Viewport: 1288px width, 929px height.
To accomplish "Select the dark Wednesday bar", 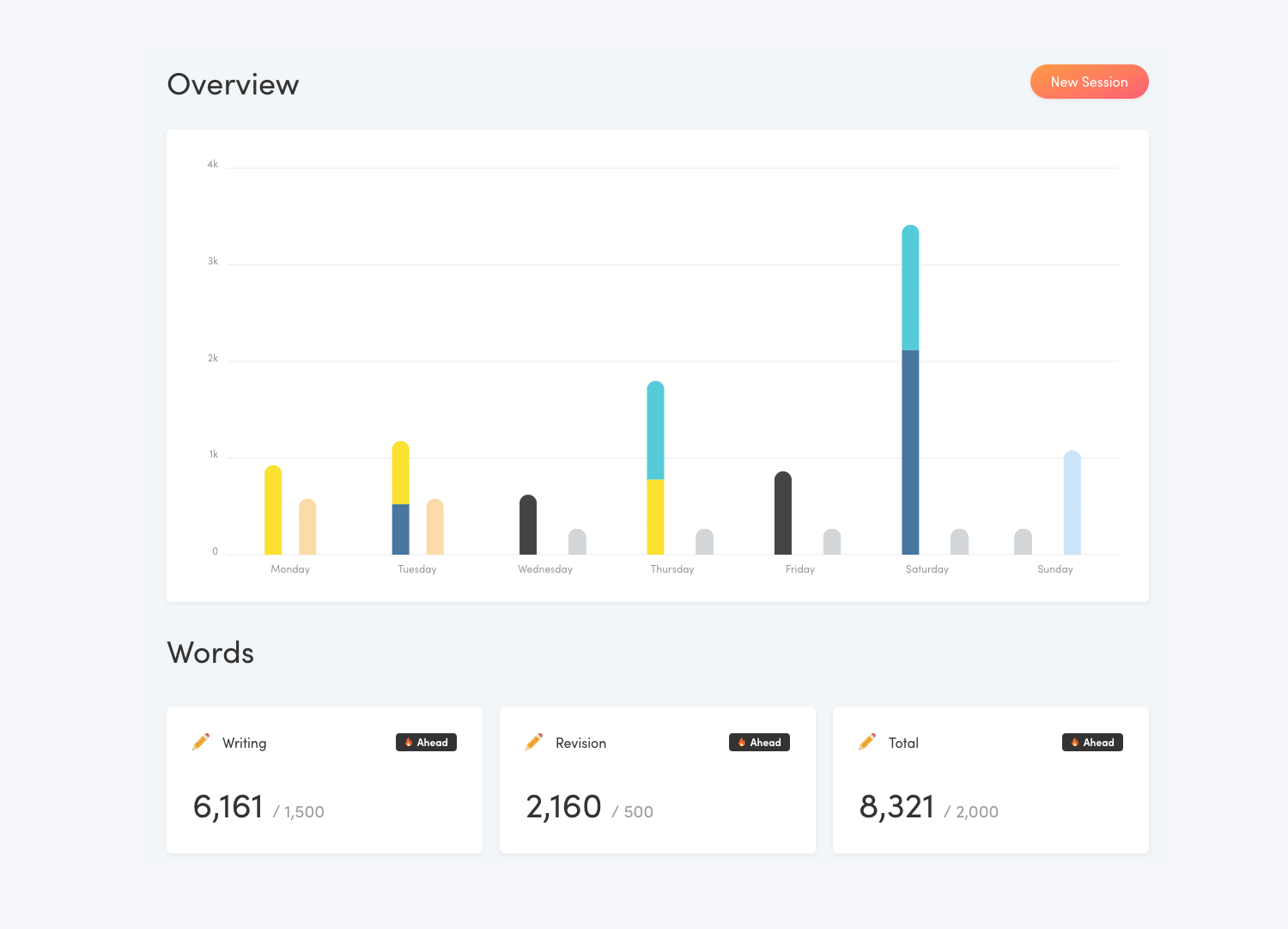I will (x=528, y=525).
